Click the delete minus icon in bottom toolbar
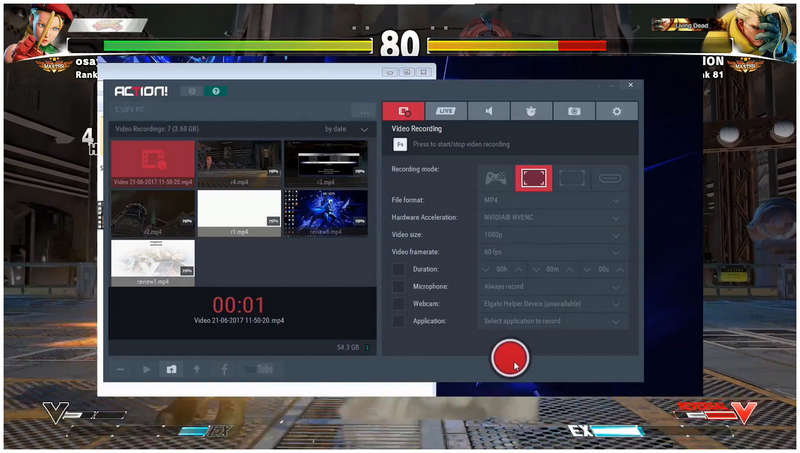The image size is (800, 453). click(x=120, y=369)
